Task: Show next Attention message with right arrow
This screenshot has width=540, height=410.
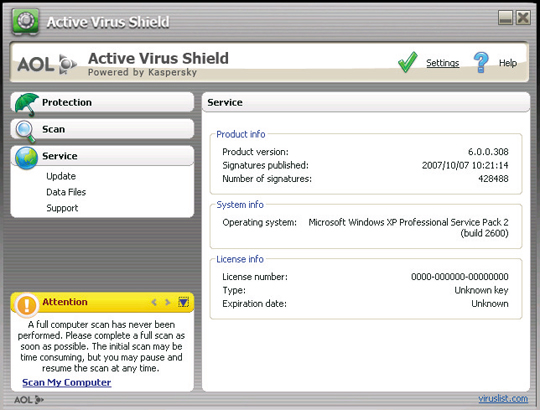Action: coord(168,302)
